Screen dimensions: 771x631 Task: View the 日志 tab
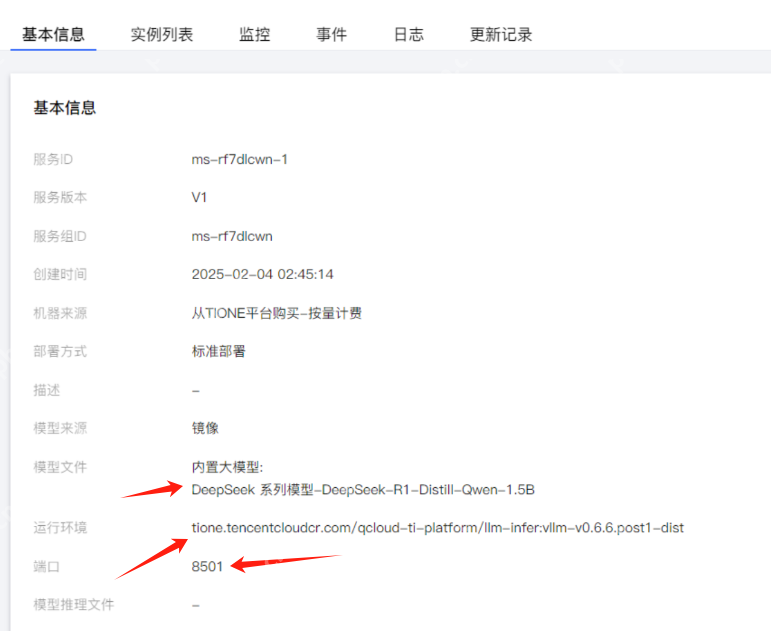(409, 34)
